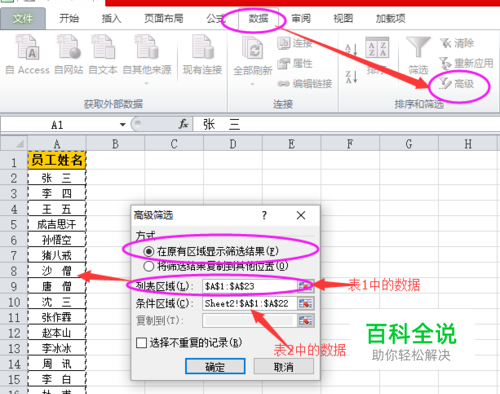Screen dimensions: 500x394
Task: Switch to the 加载项 tab
Action: (x=390, y=19)
